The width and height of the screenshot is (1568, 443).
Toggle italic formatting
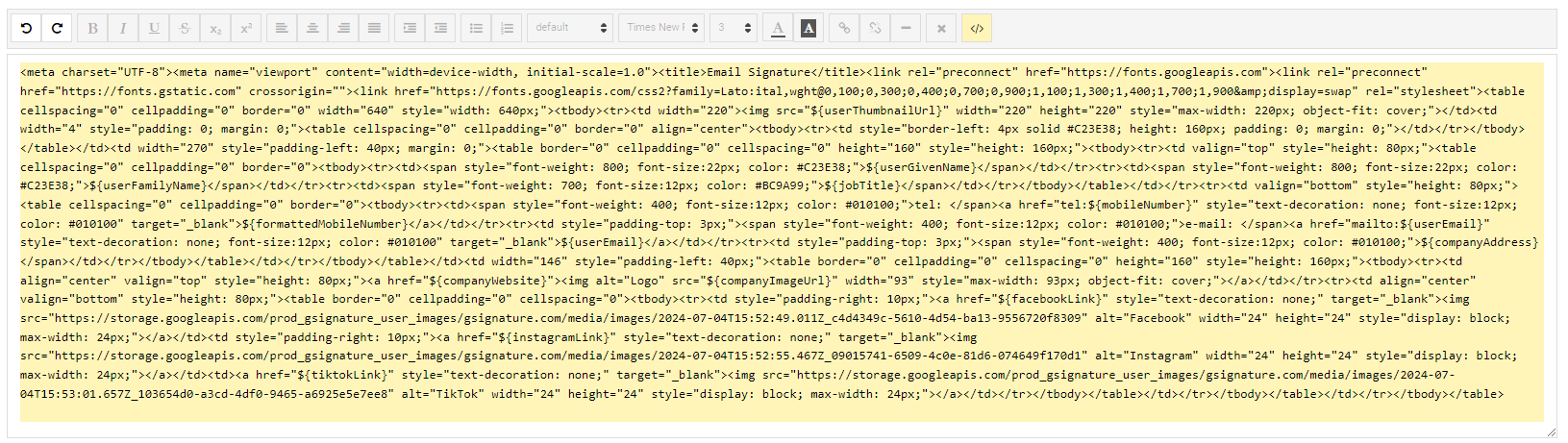[123, 28]
